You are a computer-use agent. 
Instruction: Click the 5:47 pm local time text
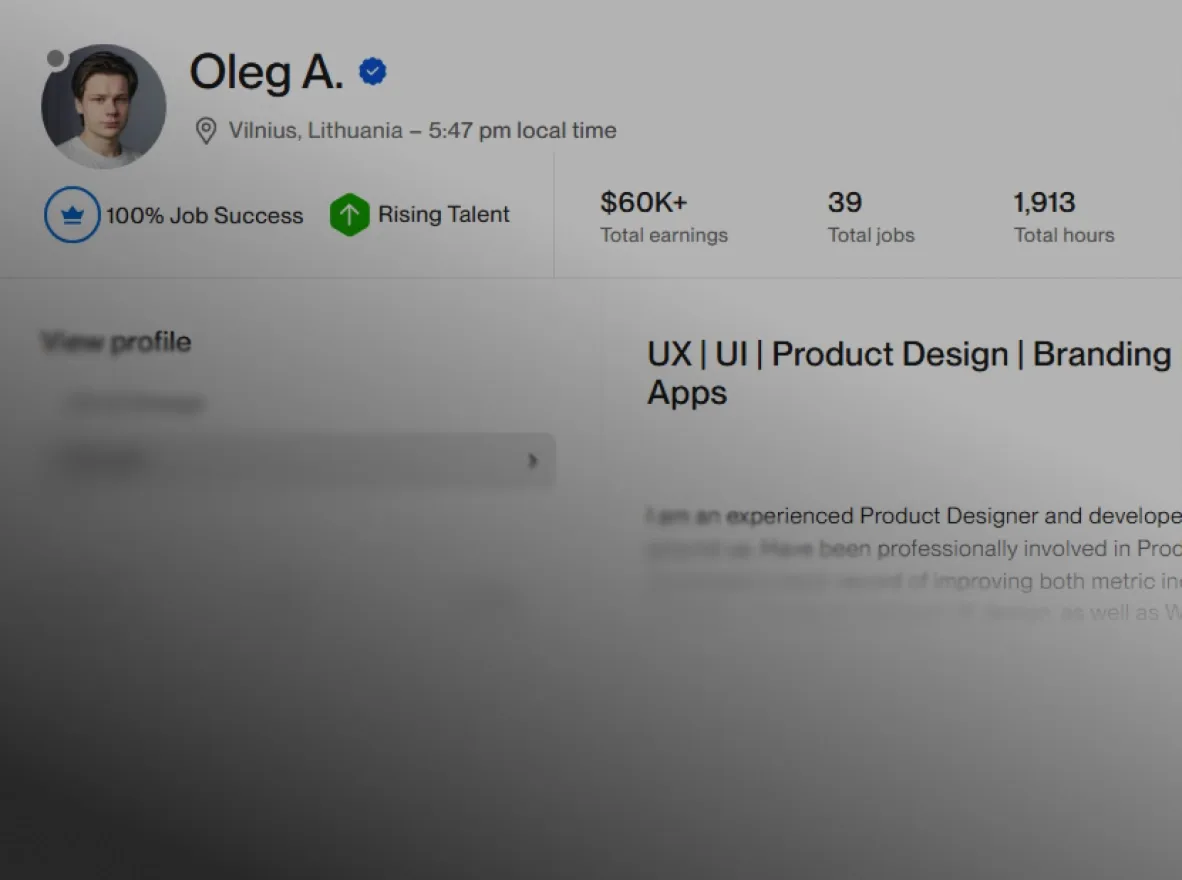coord(522,130)
